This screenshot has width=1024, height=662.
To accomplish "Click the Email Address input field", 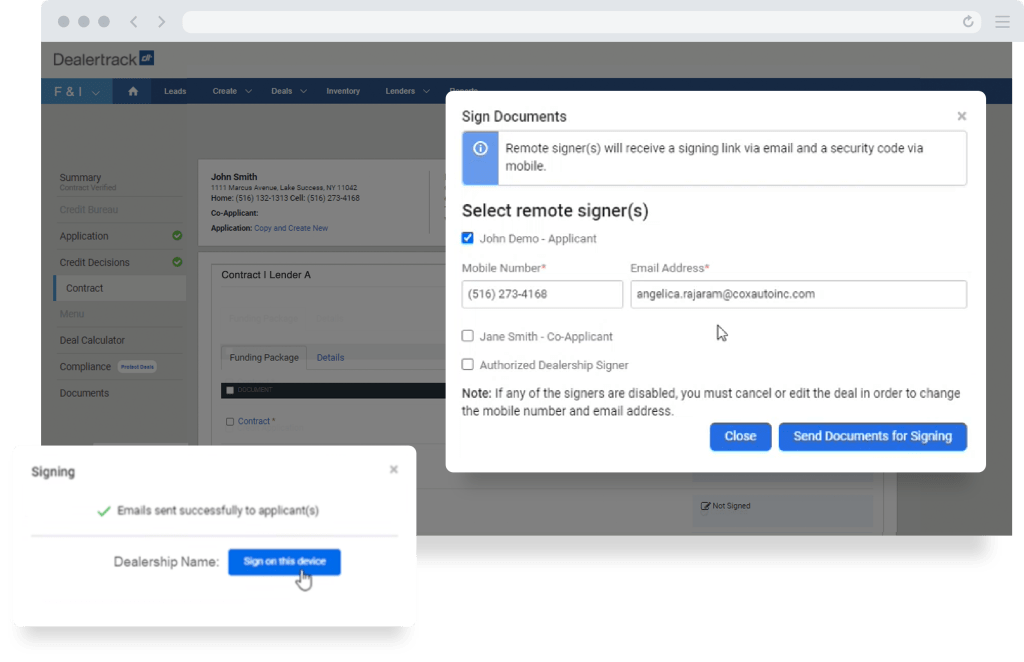I will click(798, 294).
